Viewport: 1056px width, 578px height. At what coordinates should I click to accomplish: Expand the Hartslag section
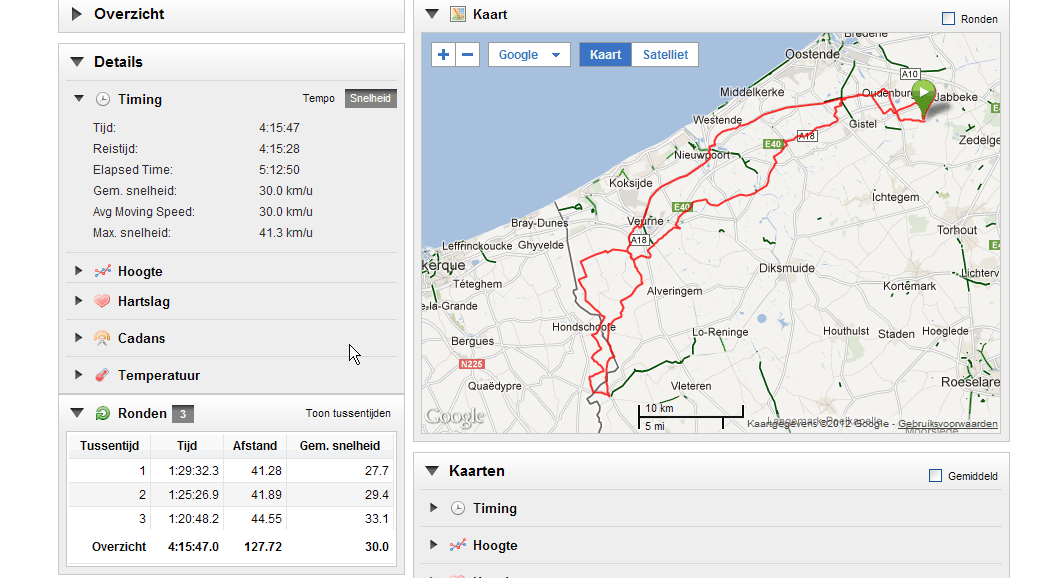click(x=79, y=301)
